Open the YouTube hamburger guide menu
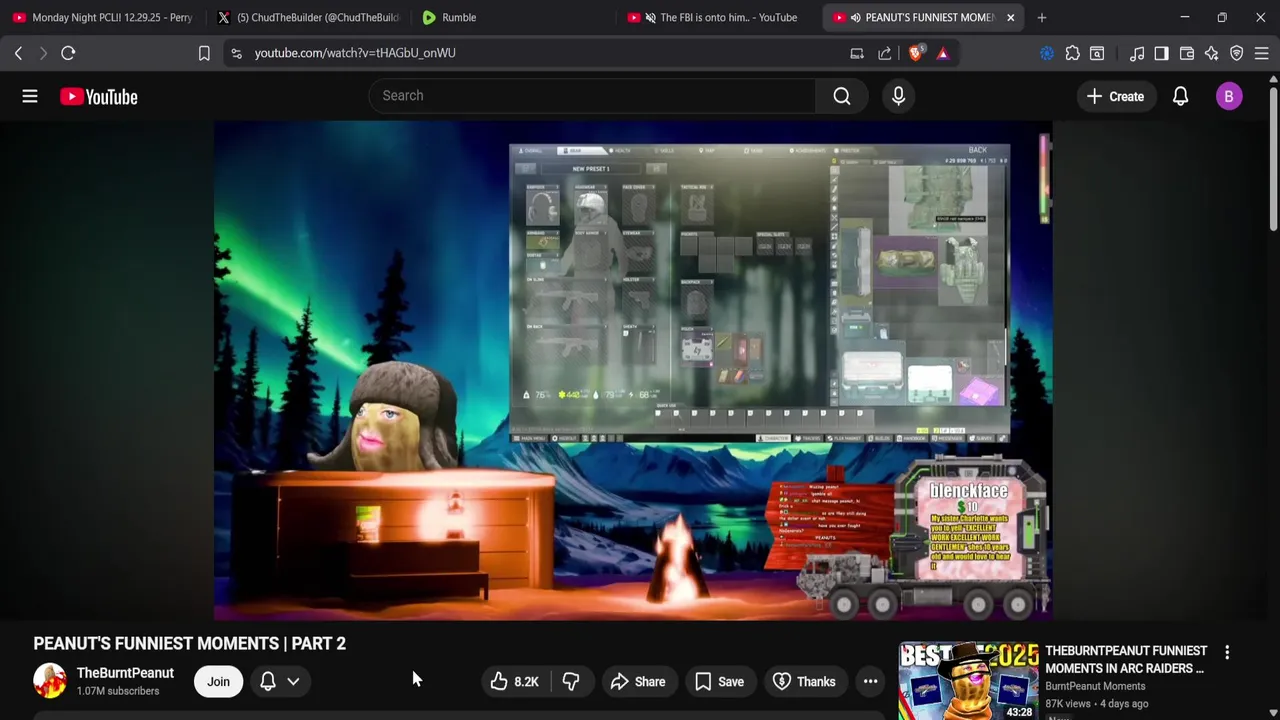This screenshot has width=1280, height=720. [30, 96]
